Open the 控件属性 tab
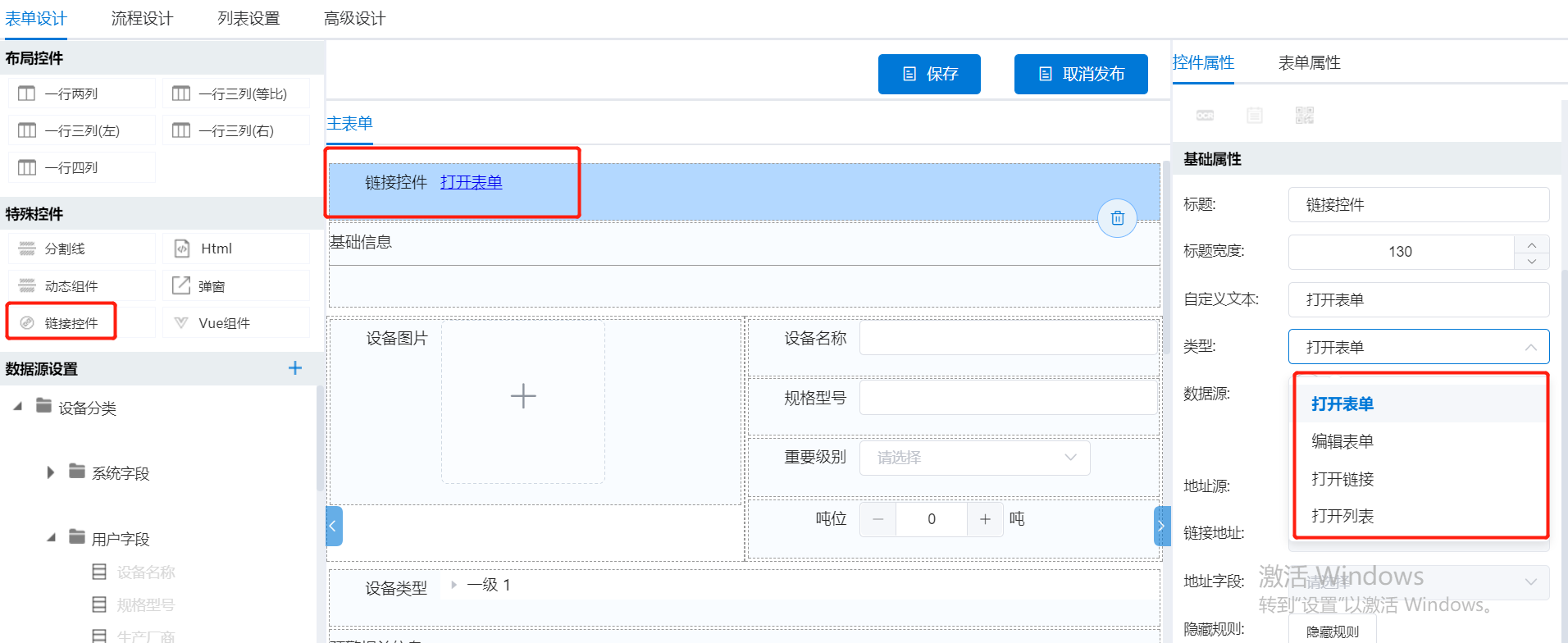 pyautogui.click(x=1203, y=62)
